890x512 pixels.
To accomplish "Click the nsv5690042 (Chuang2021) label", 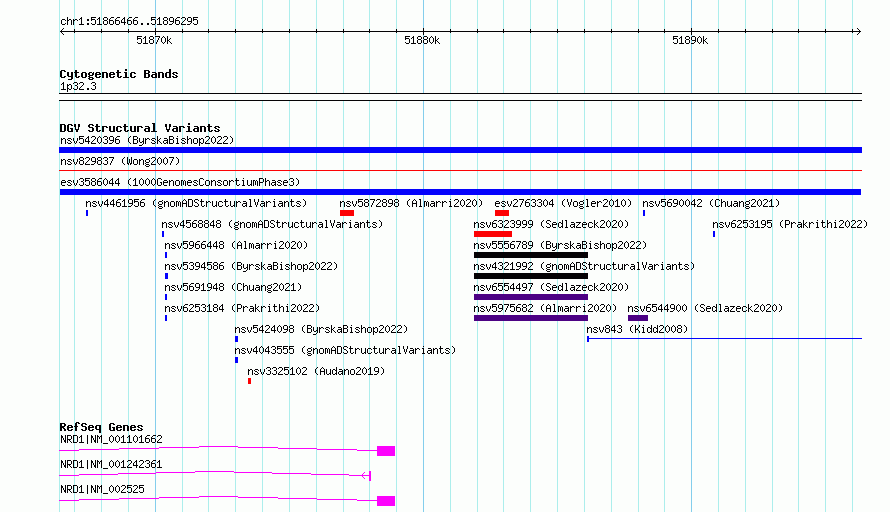I will (711, 203).
